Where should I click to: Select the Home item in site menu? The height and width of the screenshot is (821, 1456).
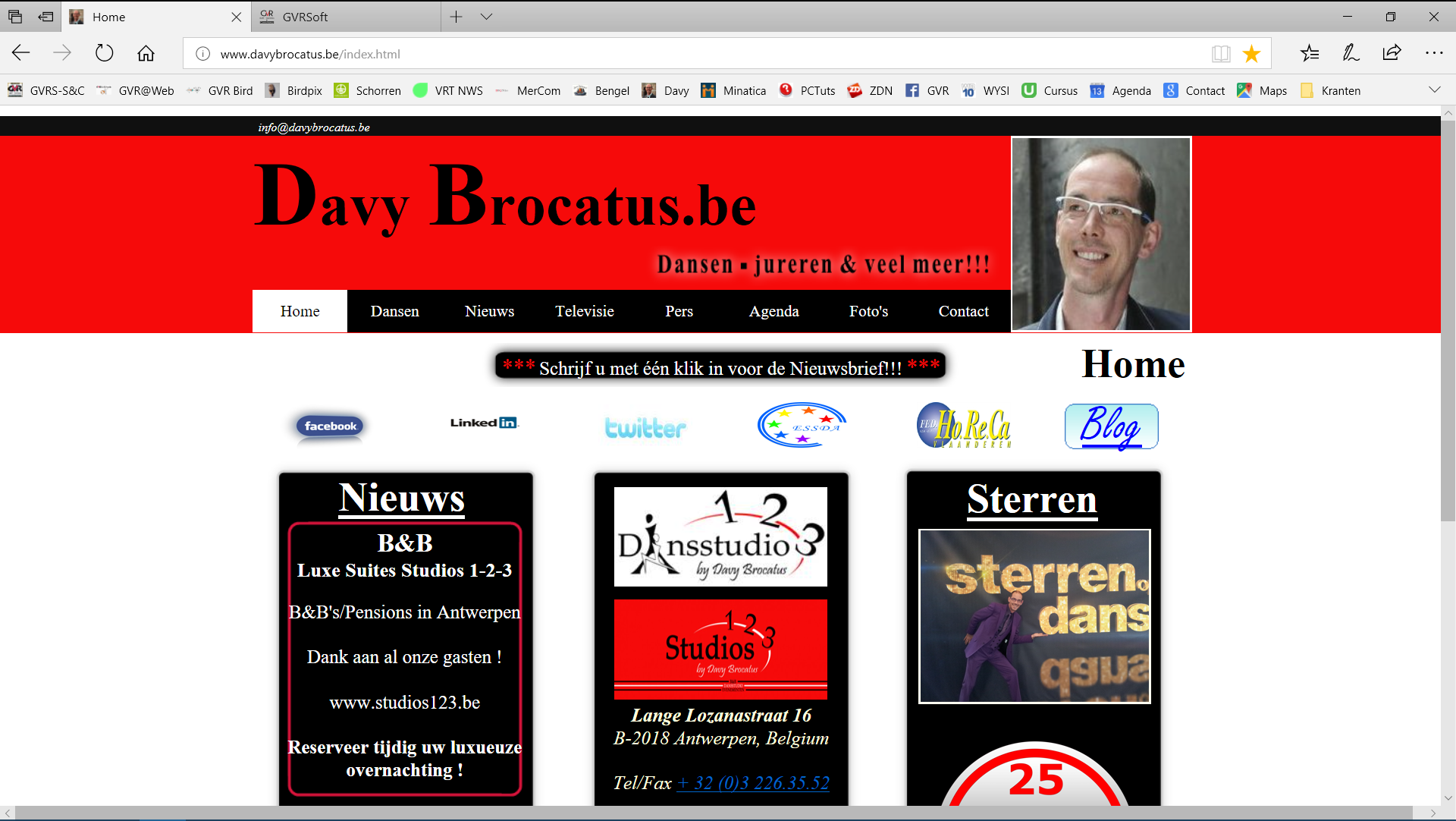300,311
